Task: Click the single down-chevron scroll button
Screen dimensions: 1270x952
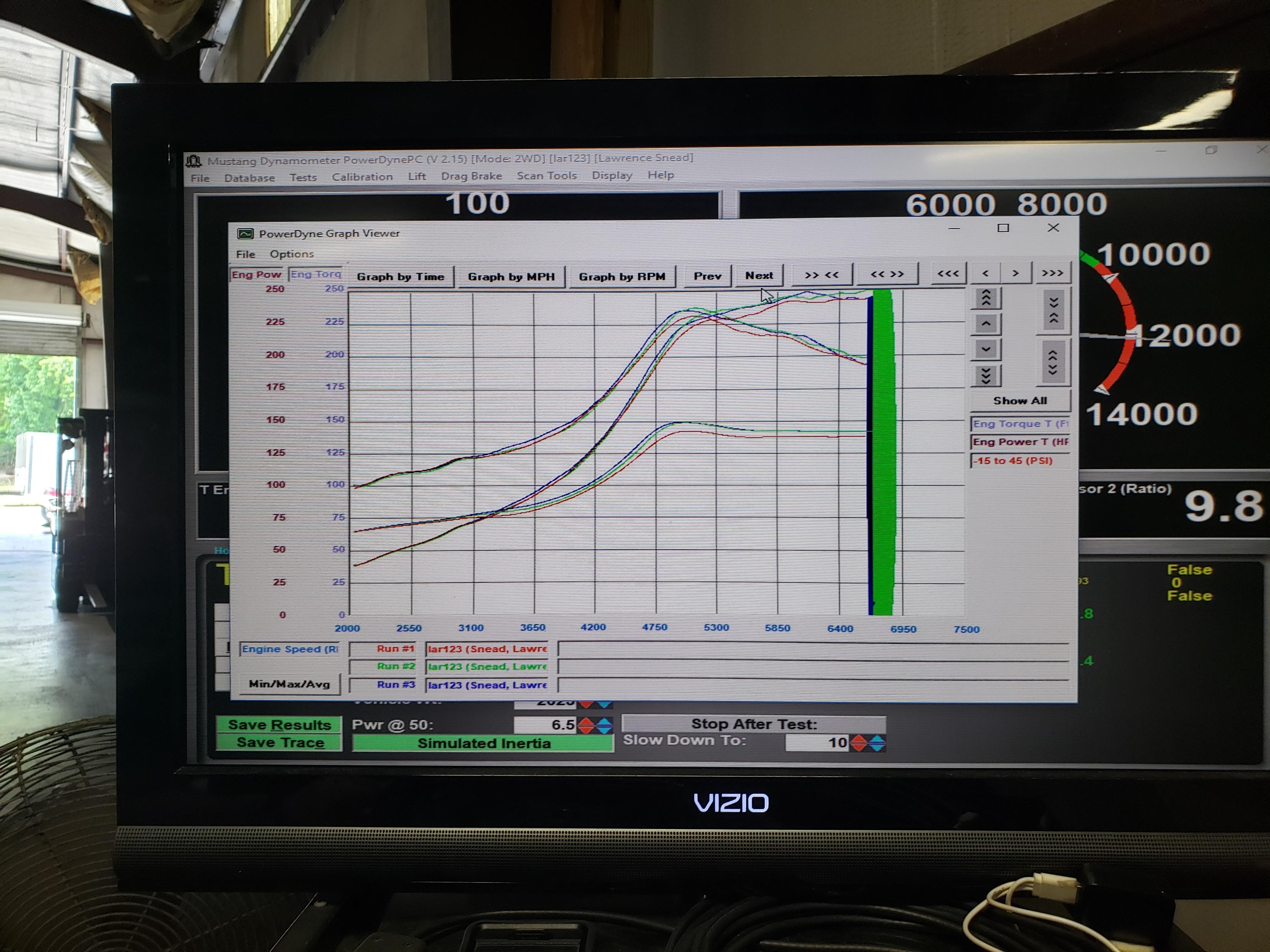Action: tap(986, 349)
